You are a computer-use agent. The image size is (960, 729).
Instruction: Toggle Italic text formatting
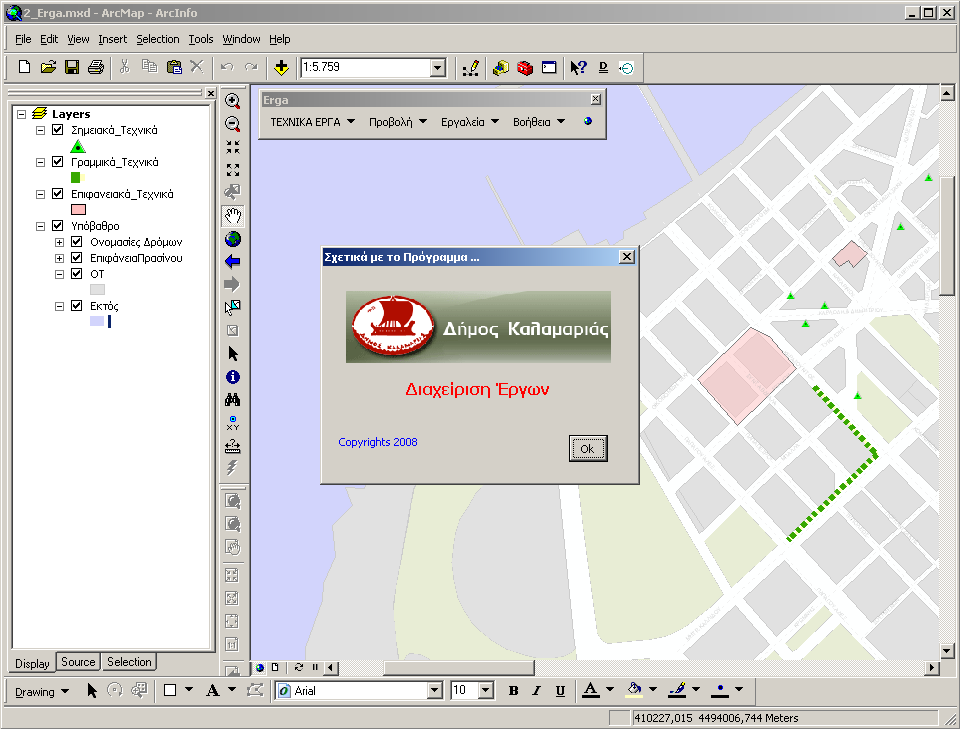[536, 690]
